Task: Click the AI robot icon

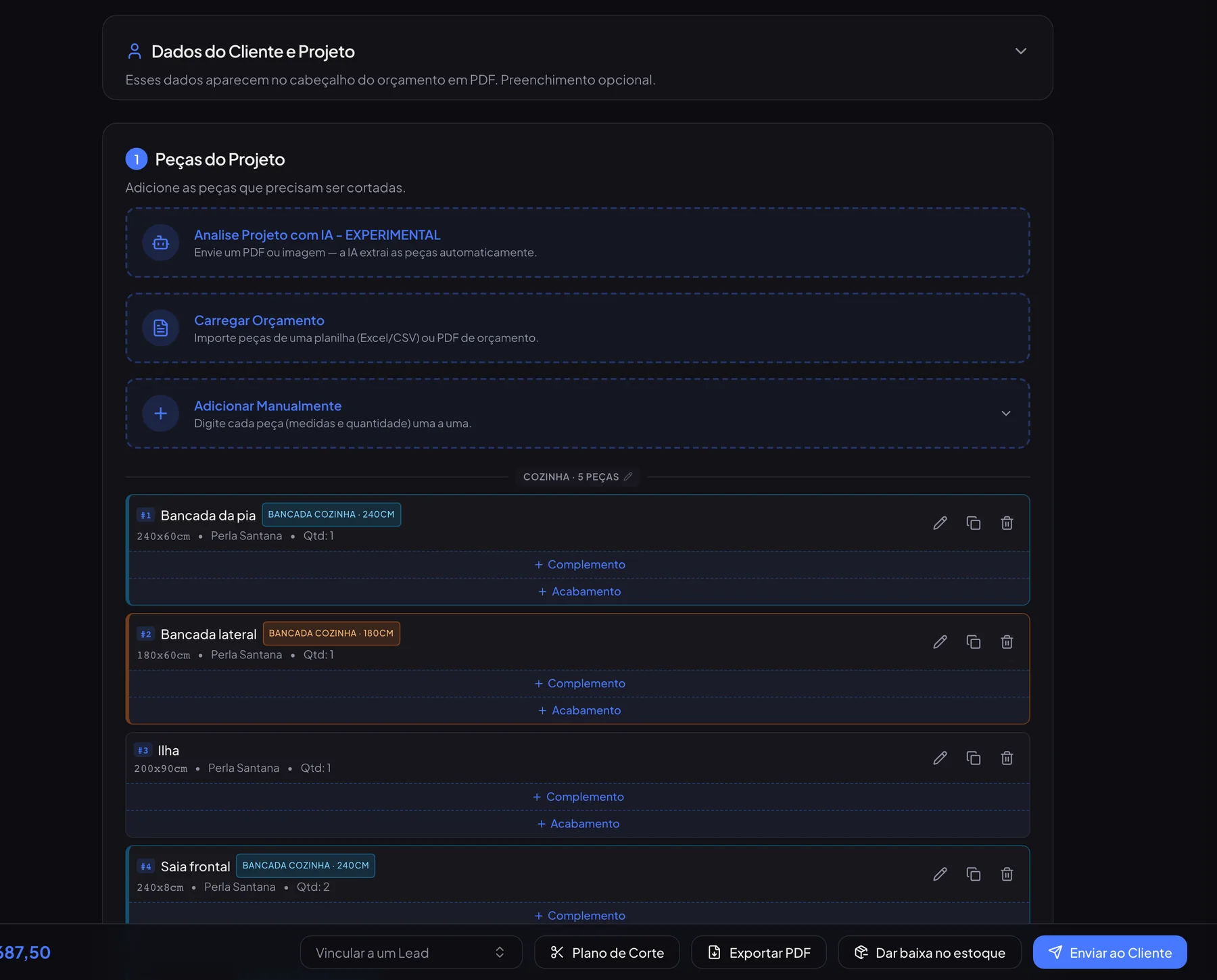Action: tap(160, 243)
